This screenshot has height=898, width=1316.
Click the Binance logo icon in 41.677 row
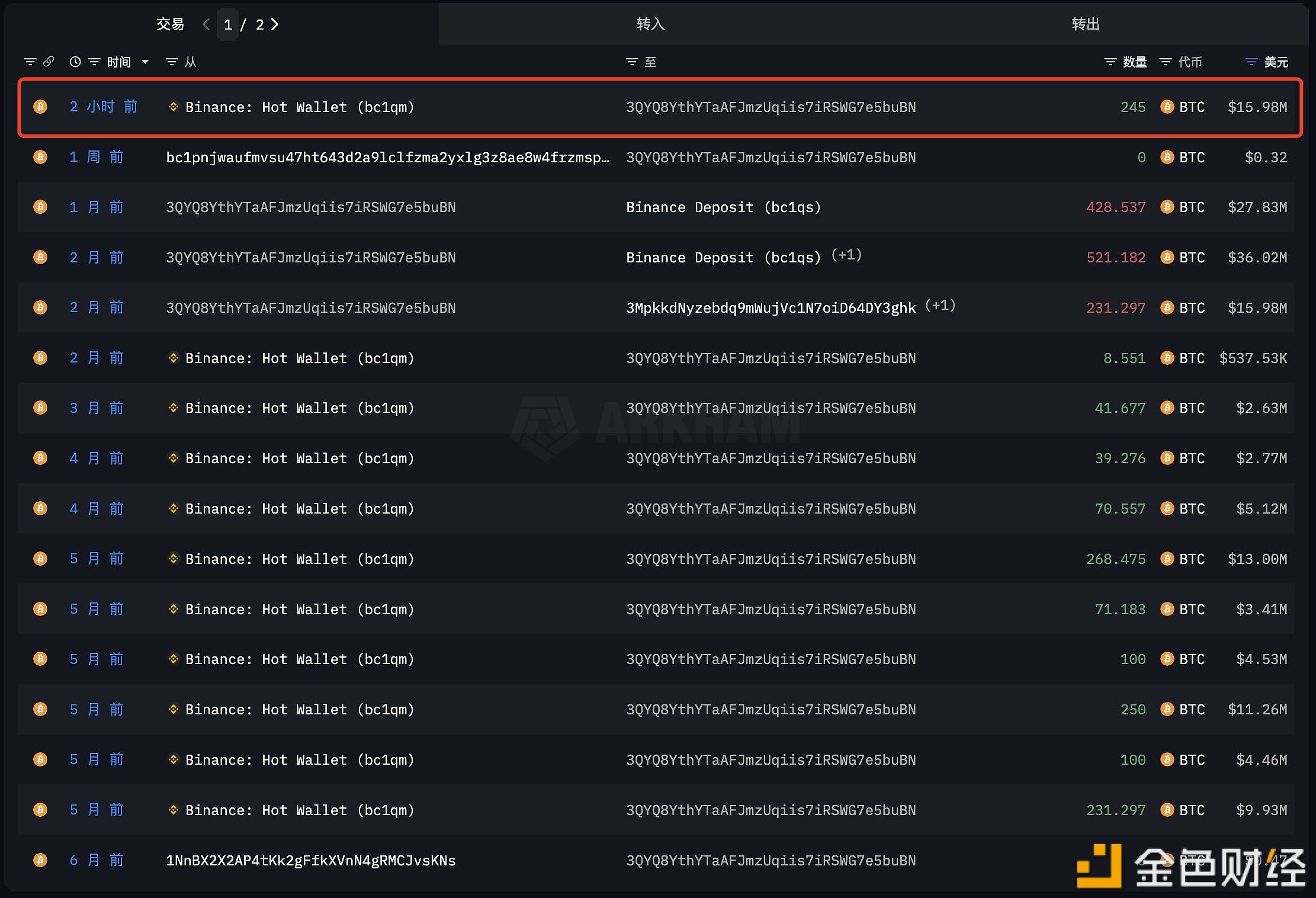[174, 408]
